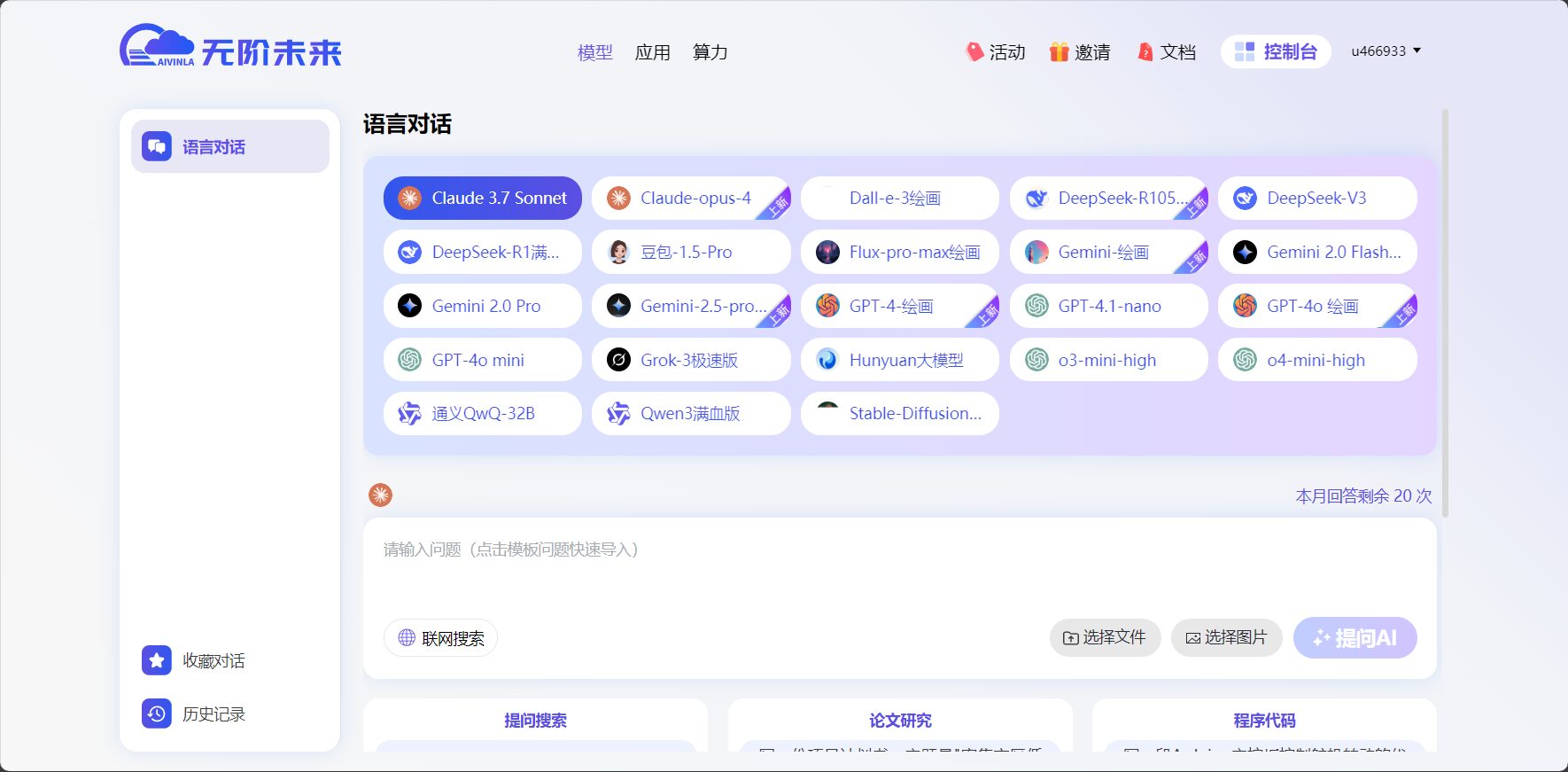Open the 应用 navigation tab
1568x772 pixels.
653,52
